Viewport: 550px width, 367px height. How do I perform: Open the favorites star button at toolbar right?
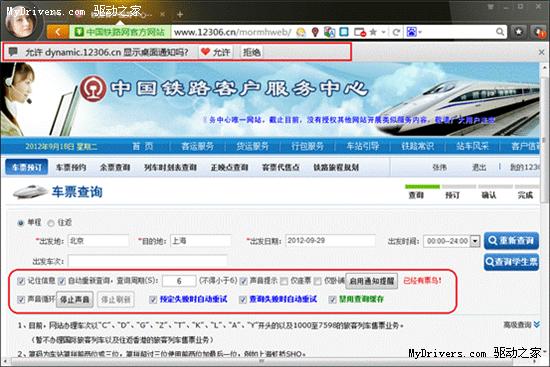[518, 32]
